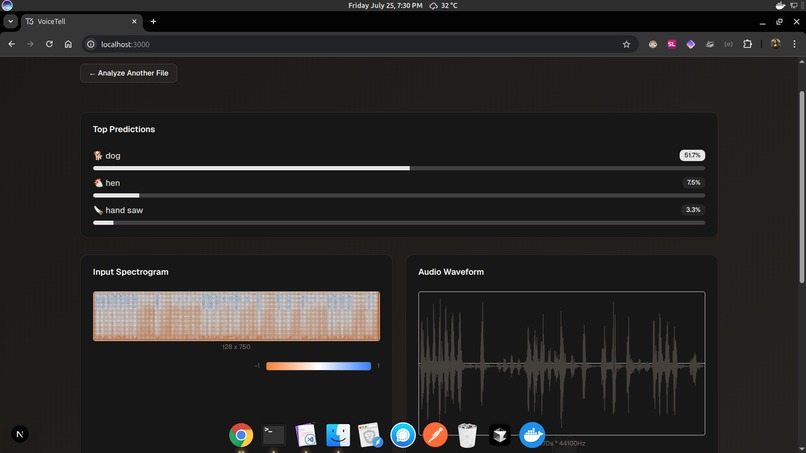Viewport: 806px width, 453px height.
Task: Open Signal messenger from the dock
Action: point(402,435)
